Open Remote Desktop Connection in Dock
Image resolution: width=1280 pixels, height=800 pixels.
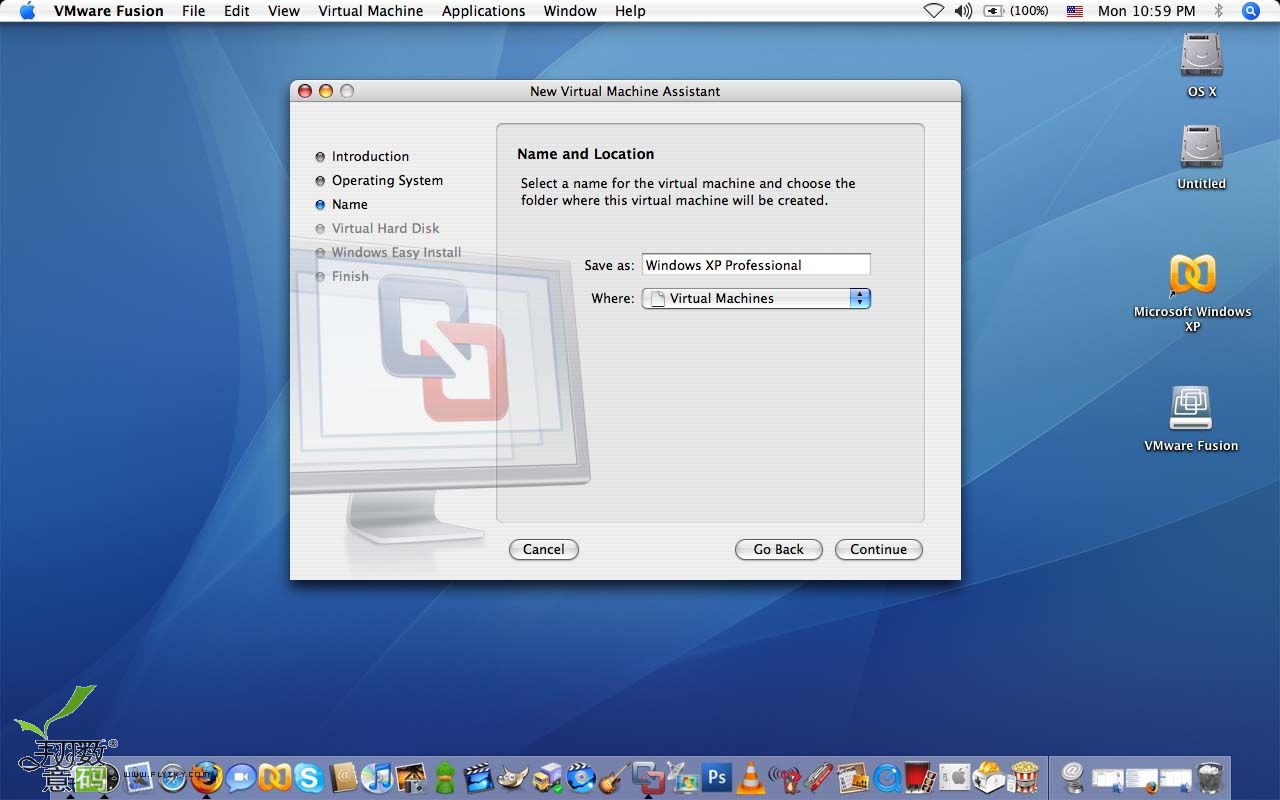[x=683, y=777]
